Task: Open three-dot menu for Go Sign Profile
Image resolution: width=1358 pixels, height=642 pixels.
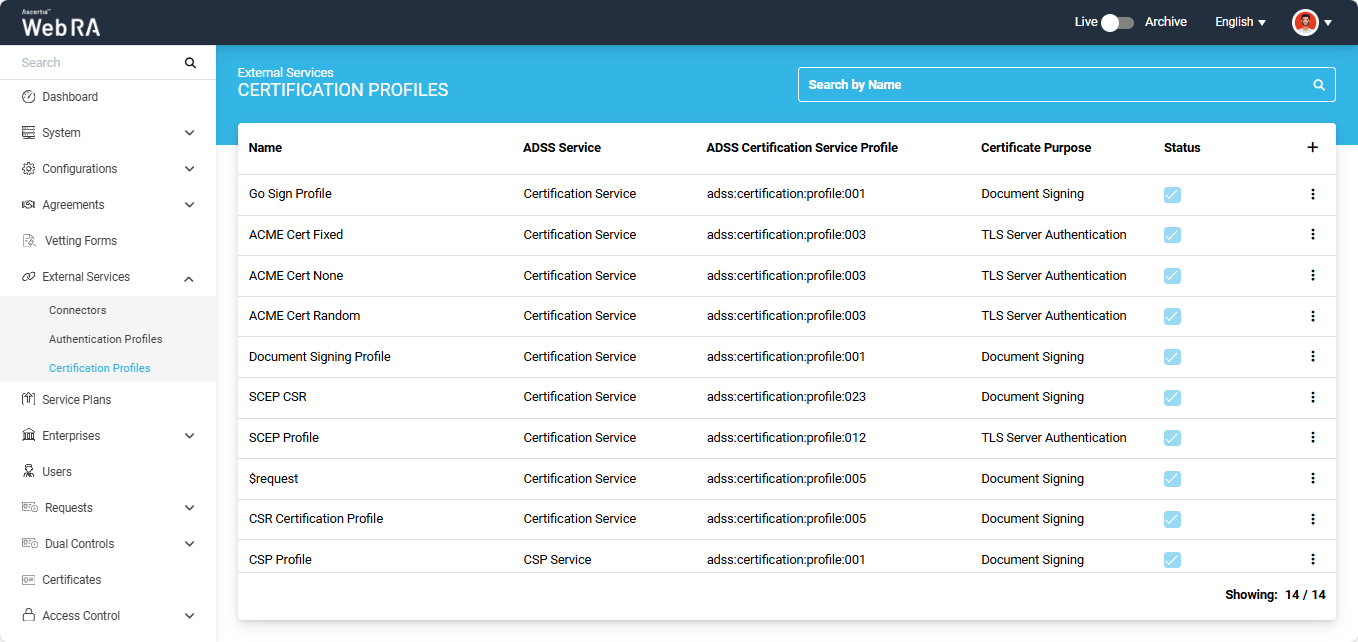Action: click(1312, 194)
